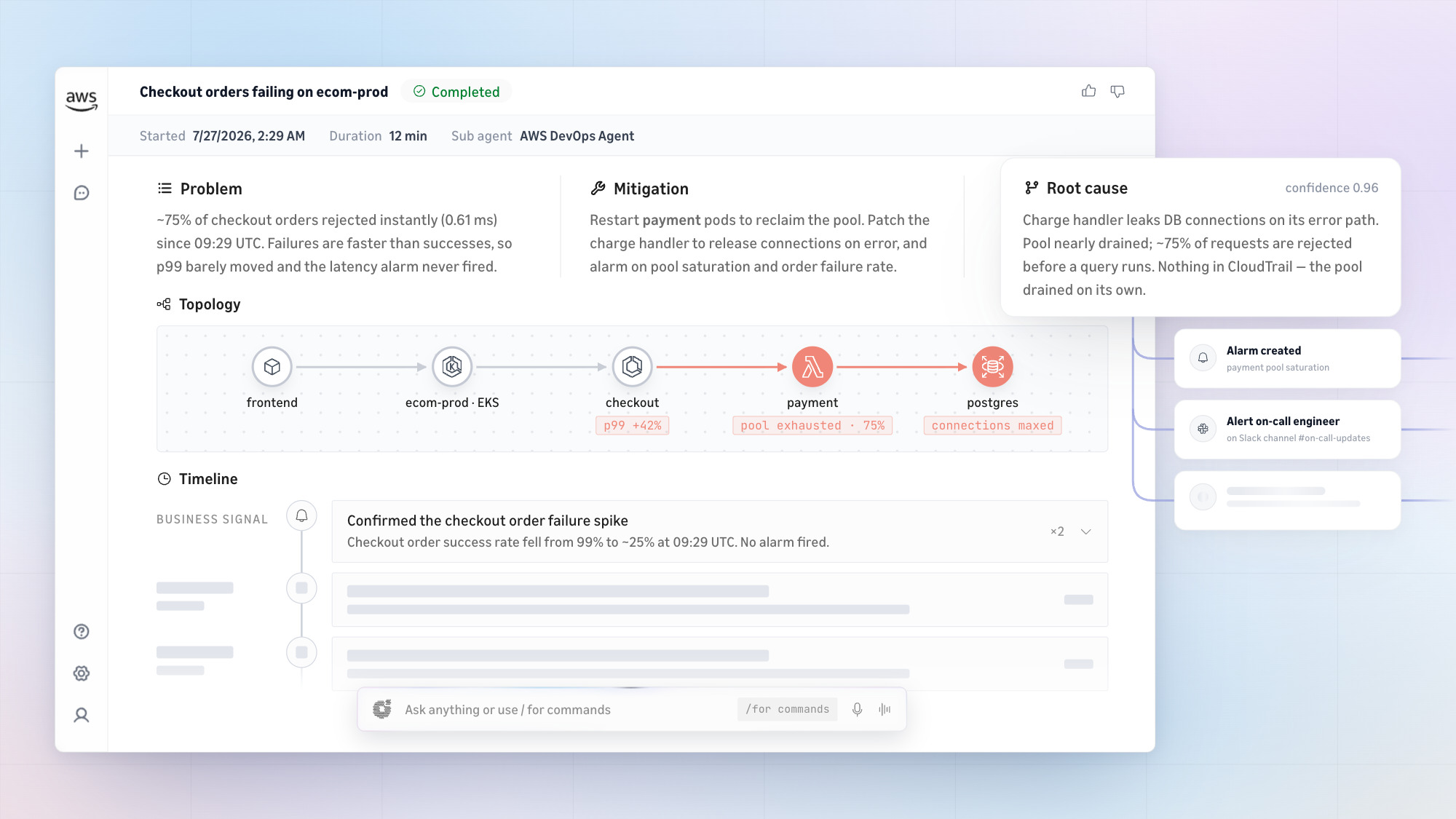Select the frontend node in the topology
Viewport: 1456px width, 819px height.
click(x=272, y=367)
